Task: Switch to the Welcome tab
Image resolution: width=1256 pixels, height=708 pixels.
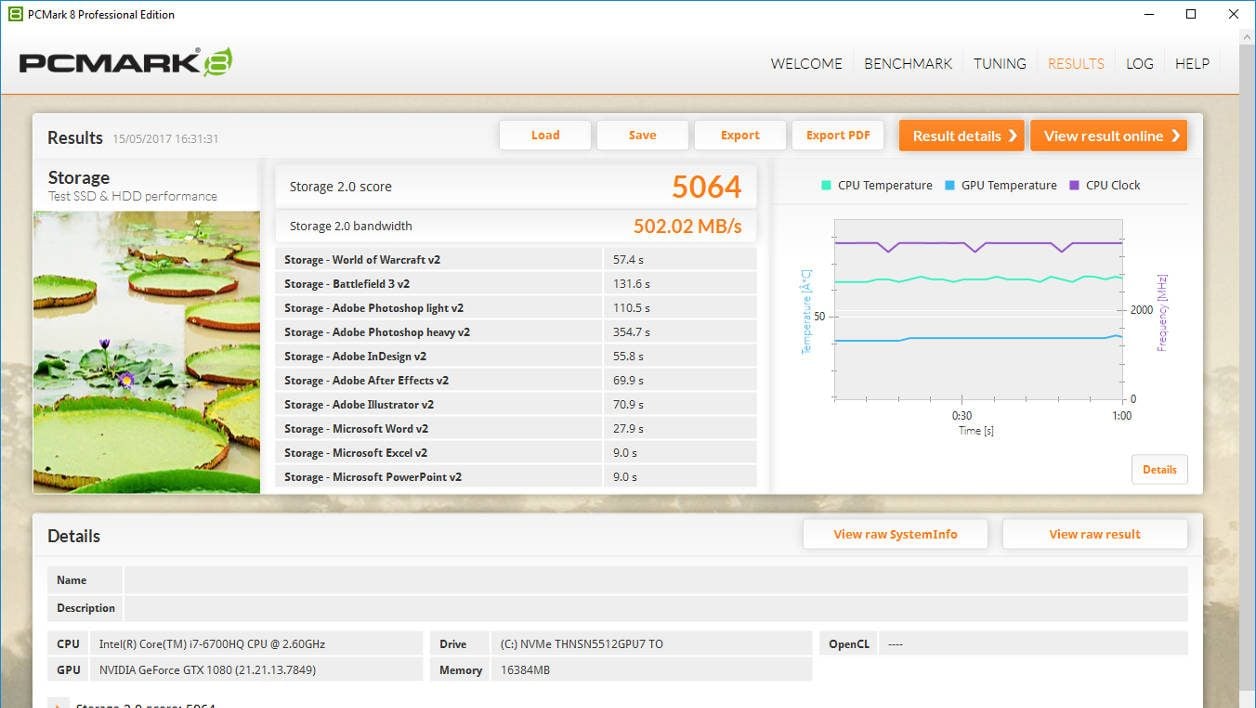Action: point(806,63)
